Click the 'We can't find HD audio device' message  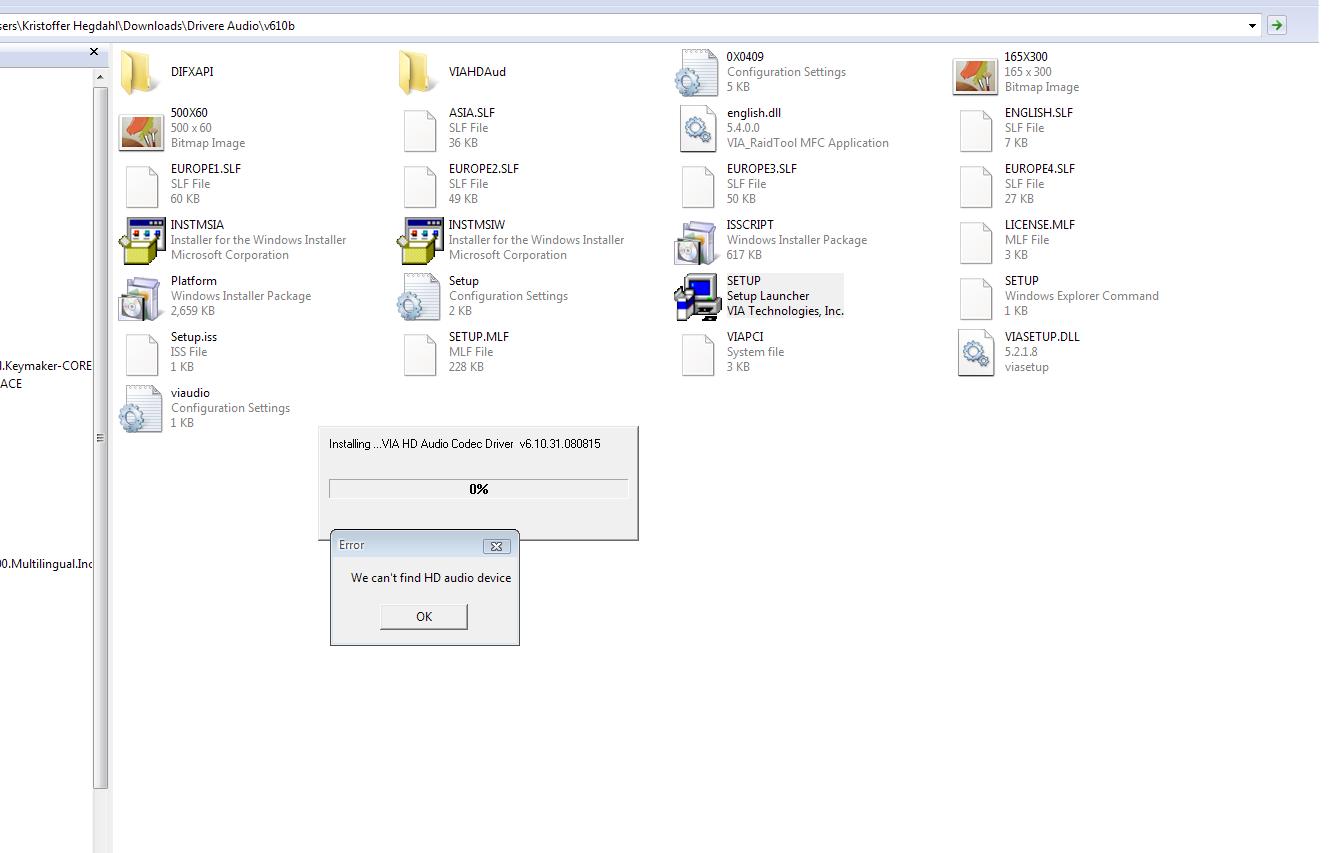click(431, 578)
